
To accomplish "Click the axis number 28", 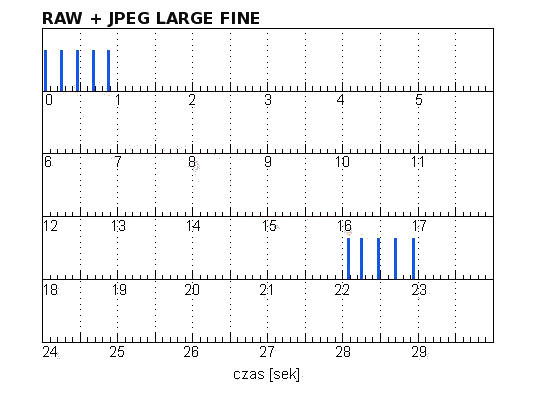I will 343,352.
